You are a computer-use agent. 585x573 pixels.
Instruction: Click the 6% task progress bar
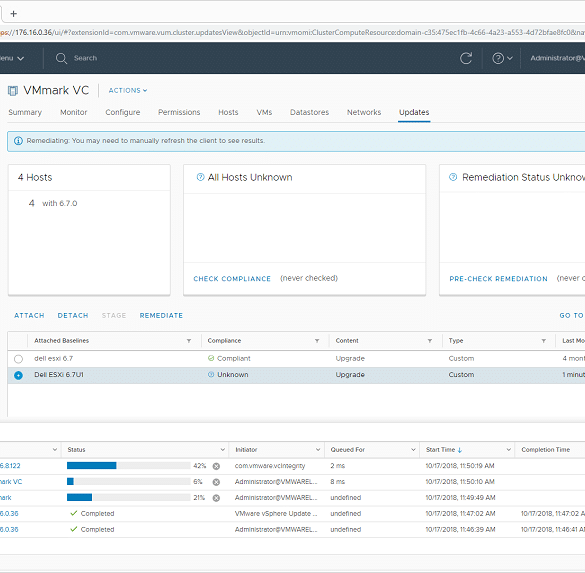coord(129,482)
